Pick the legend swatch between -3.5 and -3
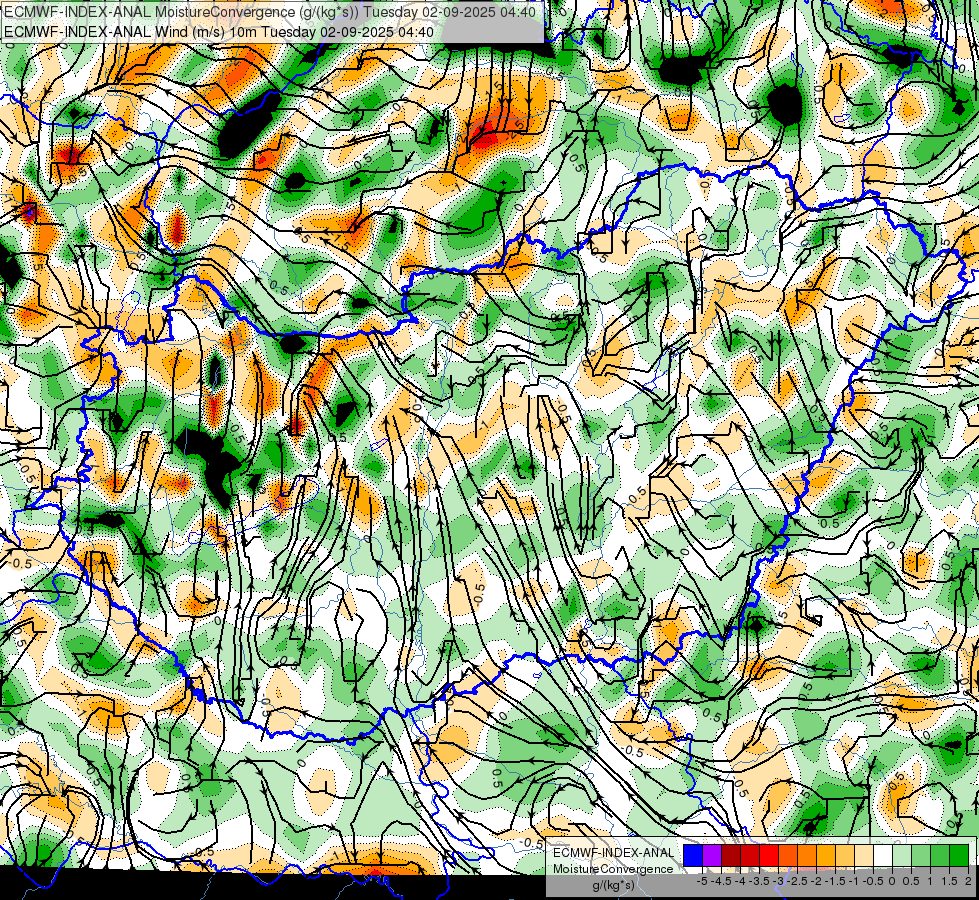Viewport: 979px width, 900px height. coord(769,855)
